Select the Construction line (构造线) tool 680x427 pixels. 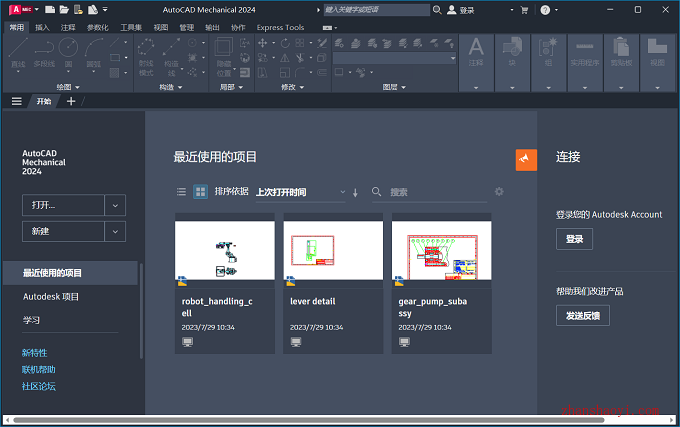coord(171,56)
